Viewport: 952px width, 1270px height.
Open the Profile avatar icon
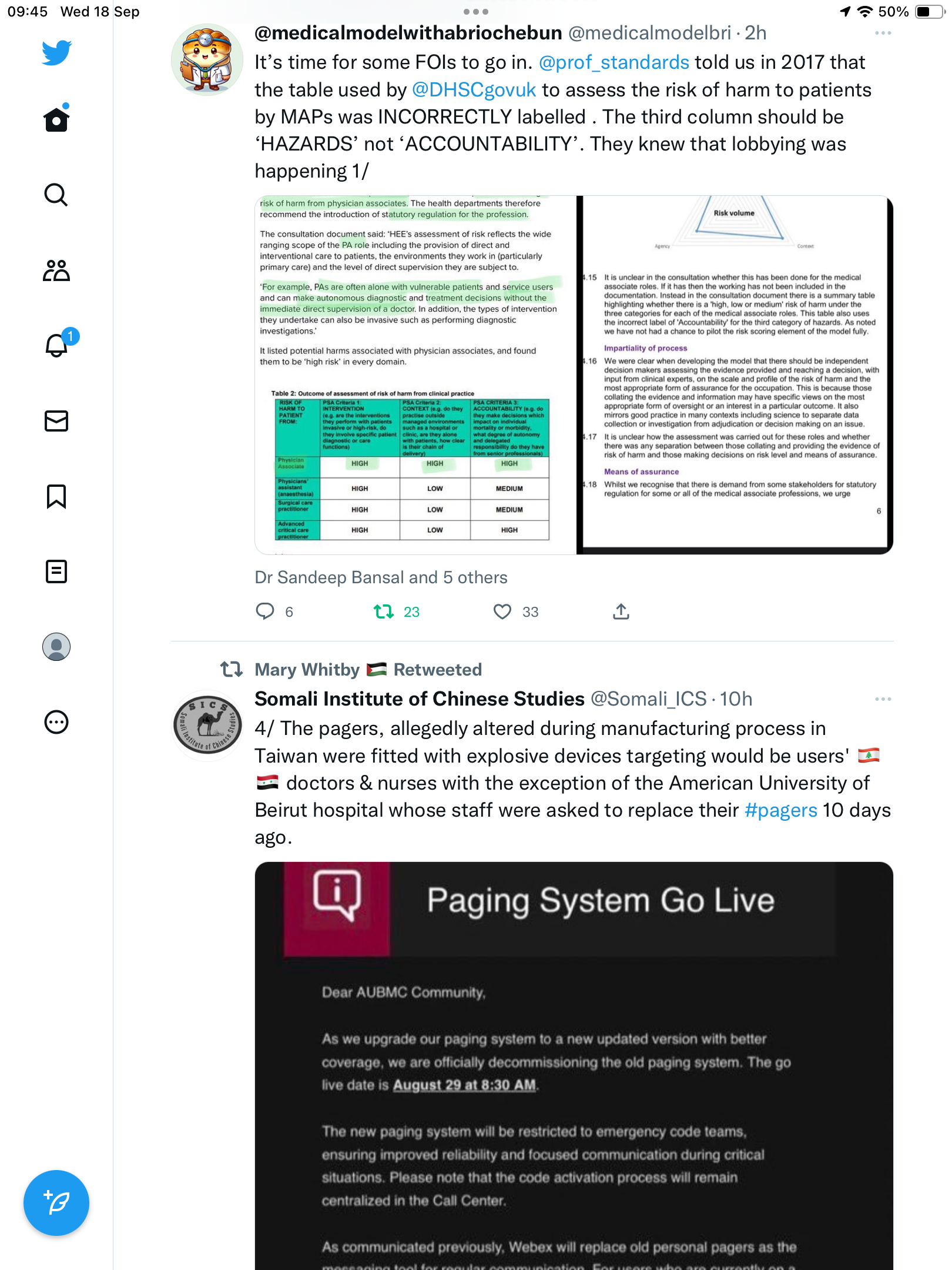point(56,647)
